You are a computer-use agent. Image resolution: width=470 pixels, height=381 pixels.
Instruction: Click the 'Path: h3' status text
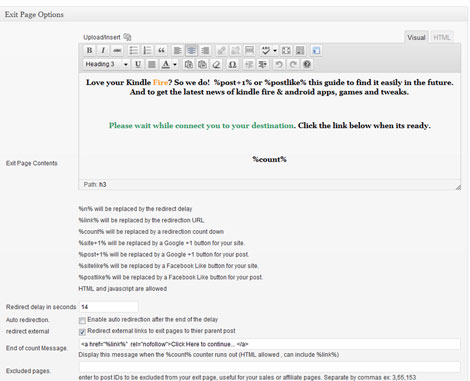click(x=95, y=184)
